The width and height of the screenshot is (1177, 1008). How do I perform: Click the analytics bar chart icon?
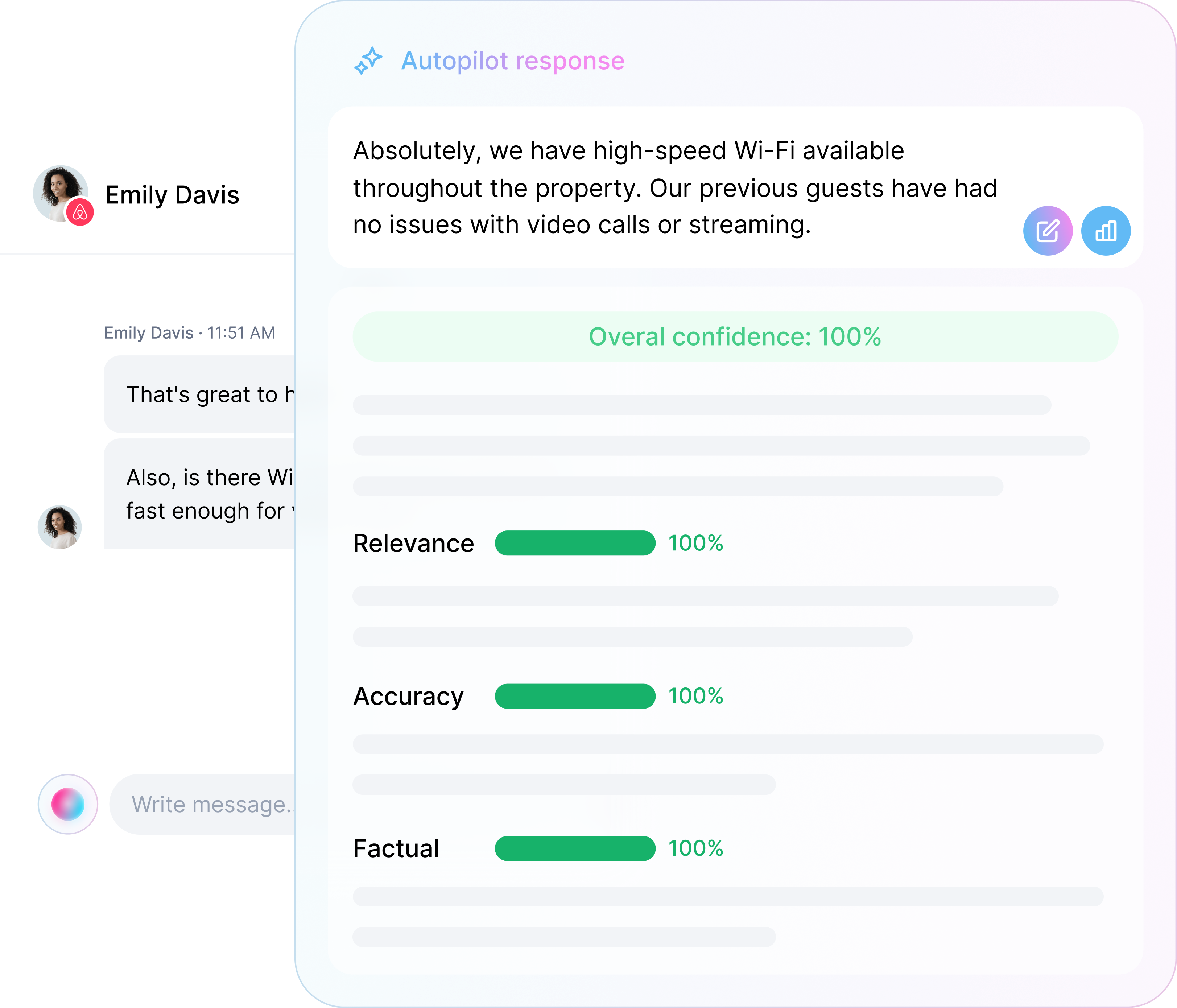pyautogui.click(x=1106, y=230)
